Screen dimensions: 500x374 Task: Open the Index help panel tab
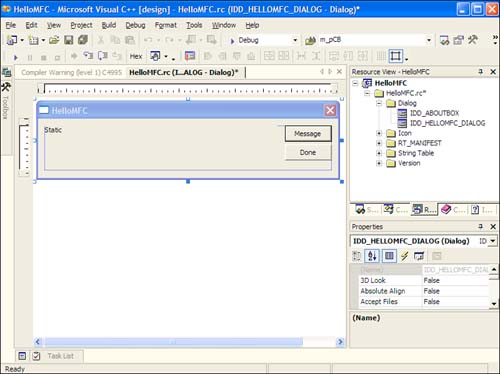point(481,209)
